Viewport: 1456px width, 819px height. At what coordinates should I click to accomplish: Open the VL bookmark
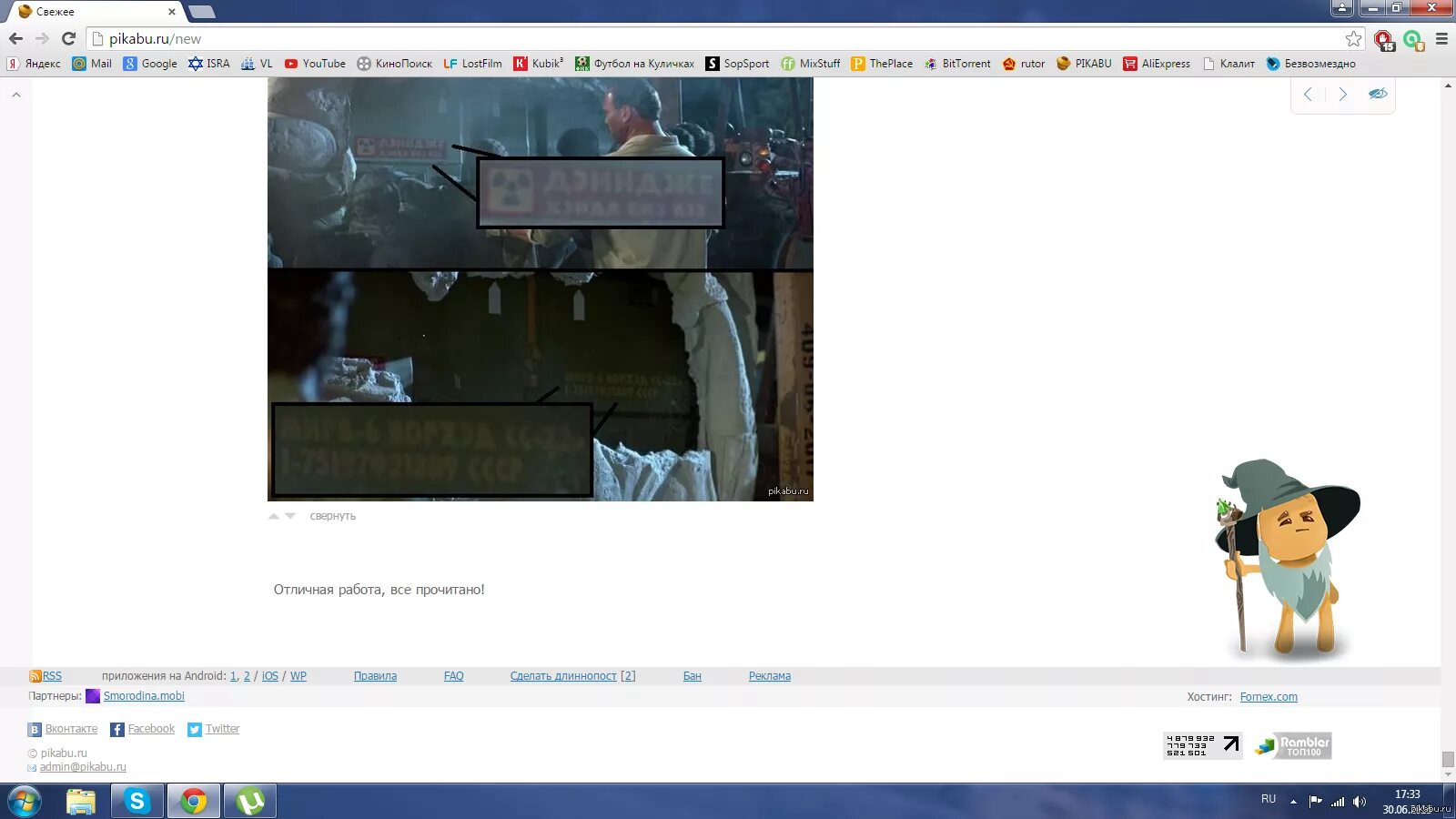coord(257,64)
